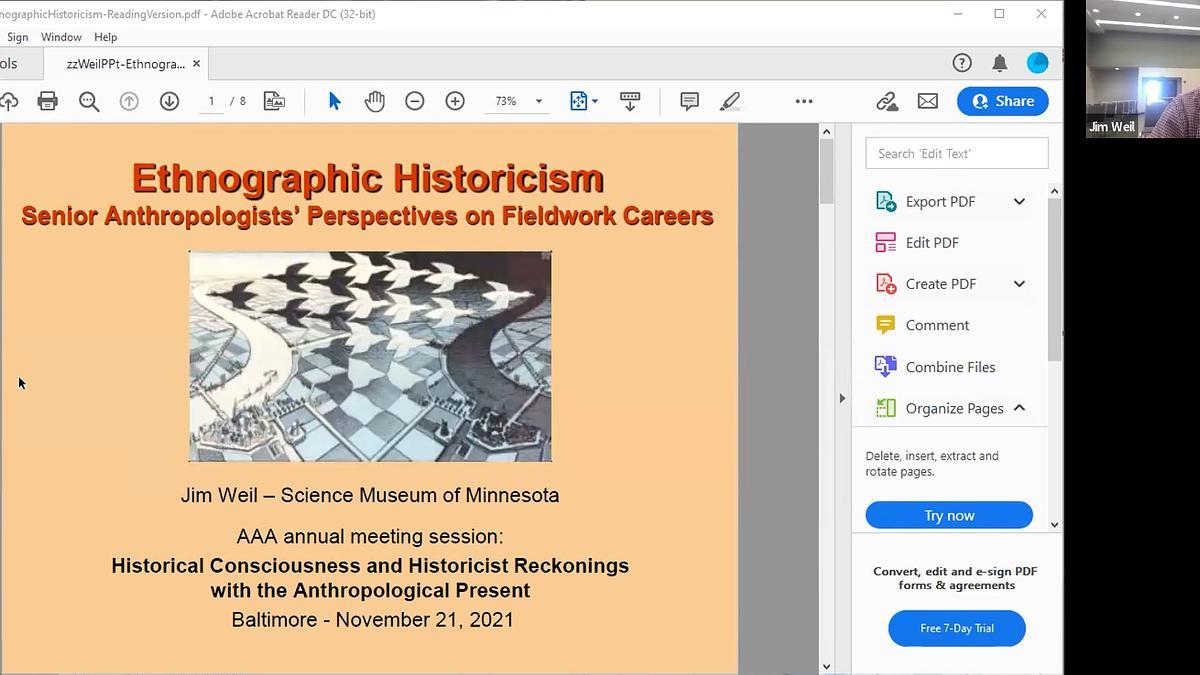Click the Print file icon

pos(47,101)
